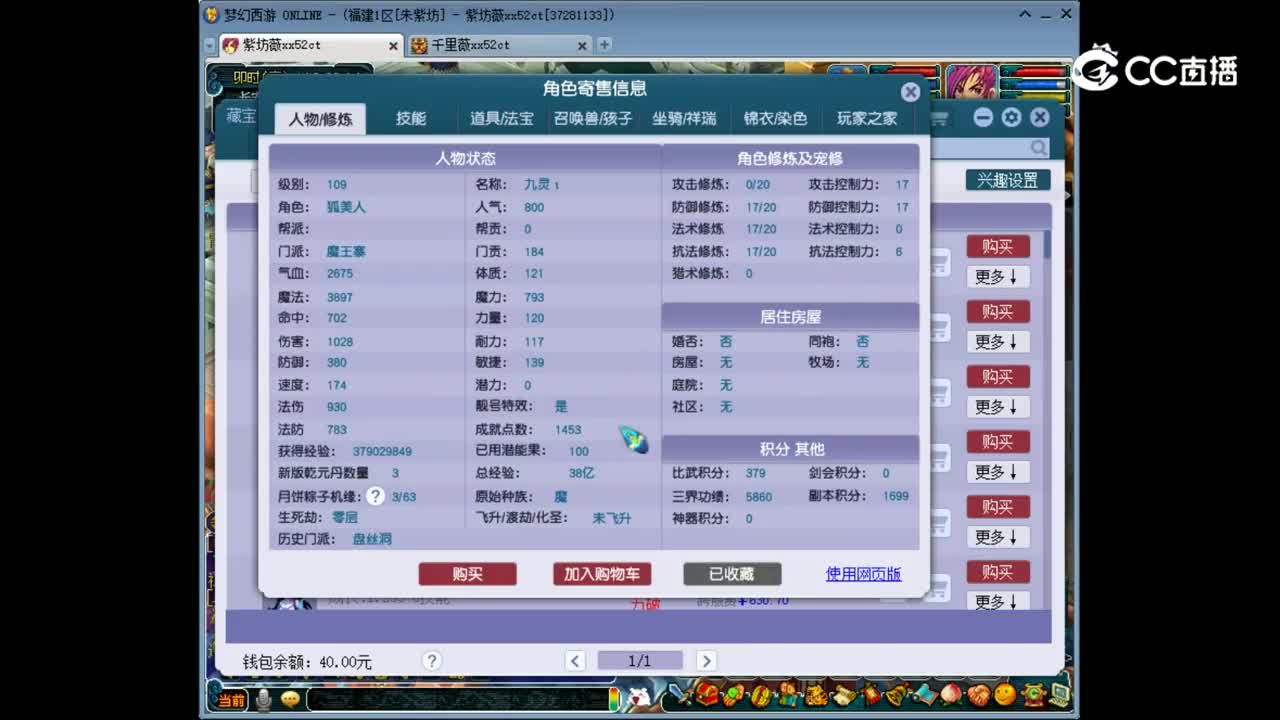Switch to the 技能 tab
1280x720 pixels.
coord(410,118)
